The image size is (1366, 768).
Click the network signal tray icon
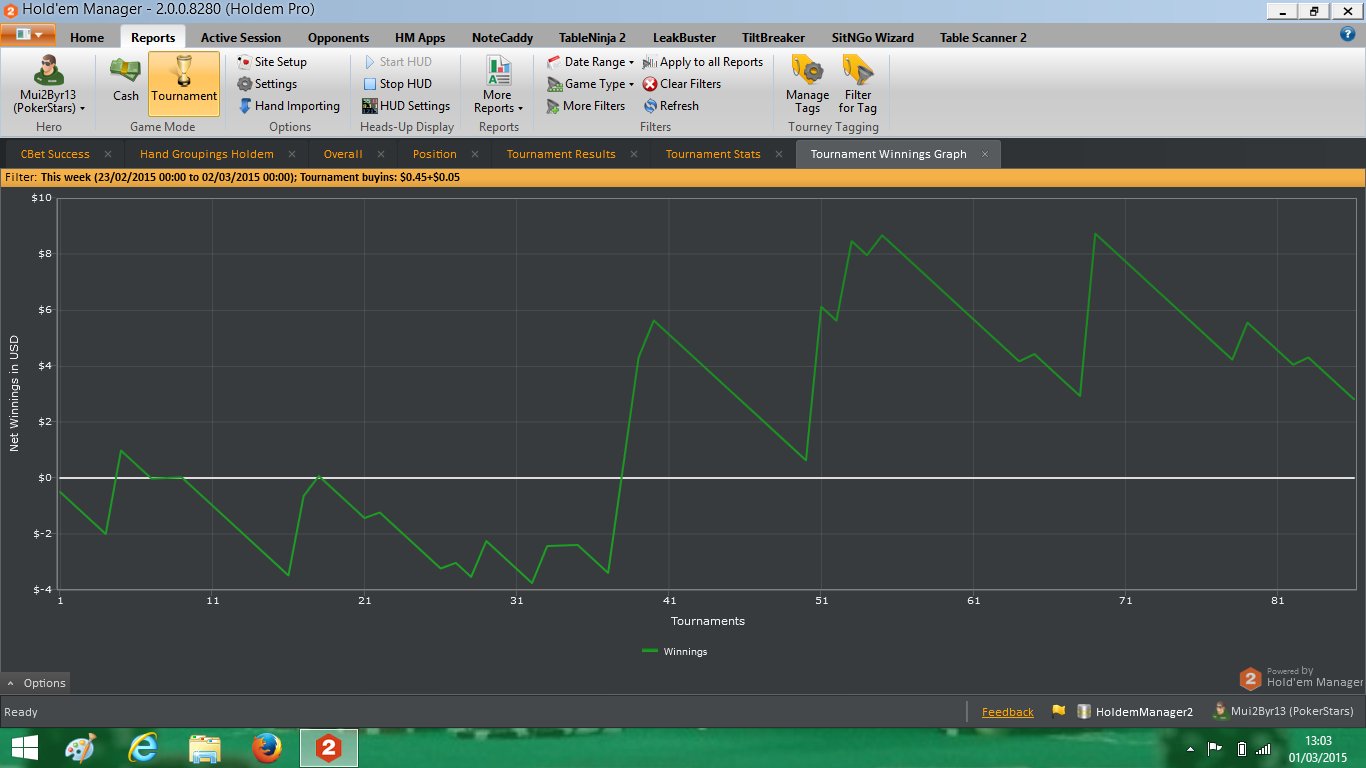coord(1264,748)
